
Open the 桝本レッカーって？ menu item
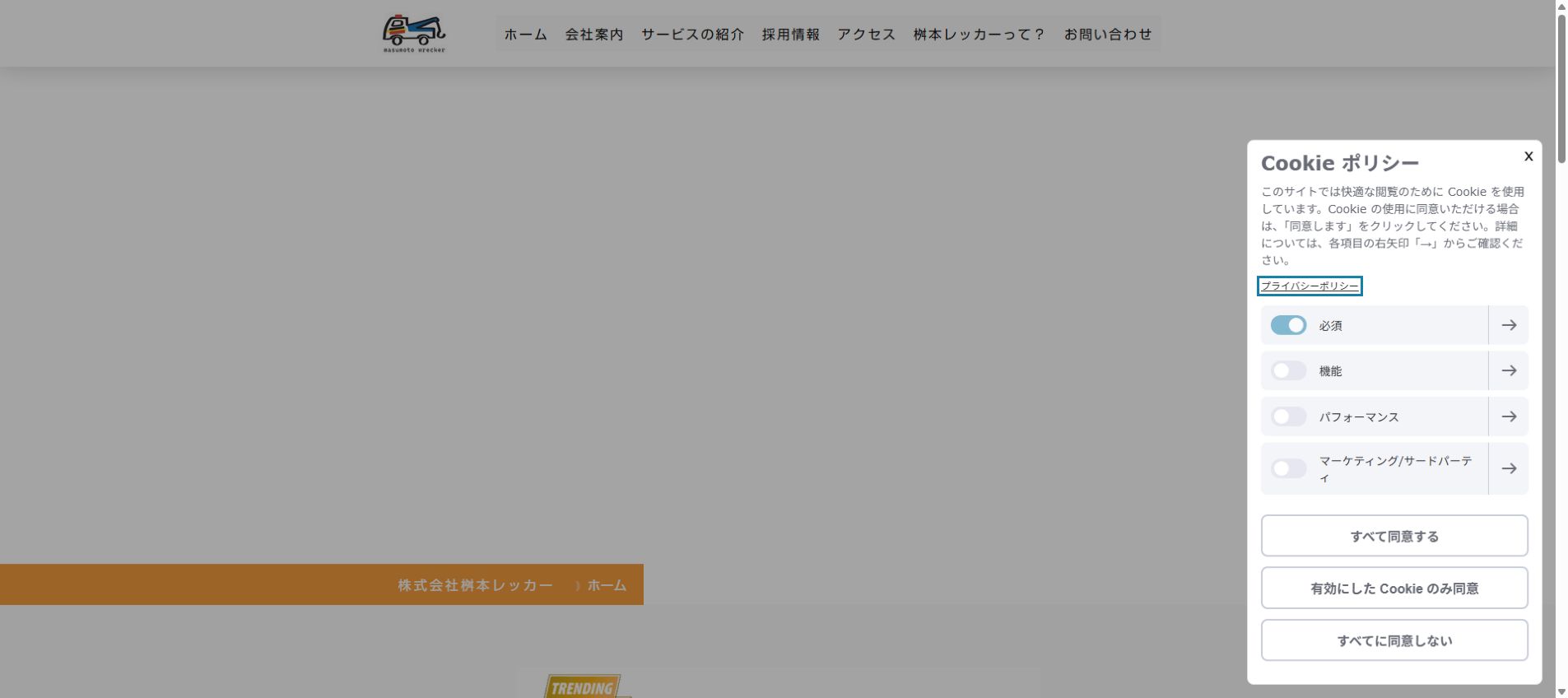pyautogui.click(x=979, y=35)
